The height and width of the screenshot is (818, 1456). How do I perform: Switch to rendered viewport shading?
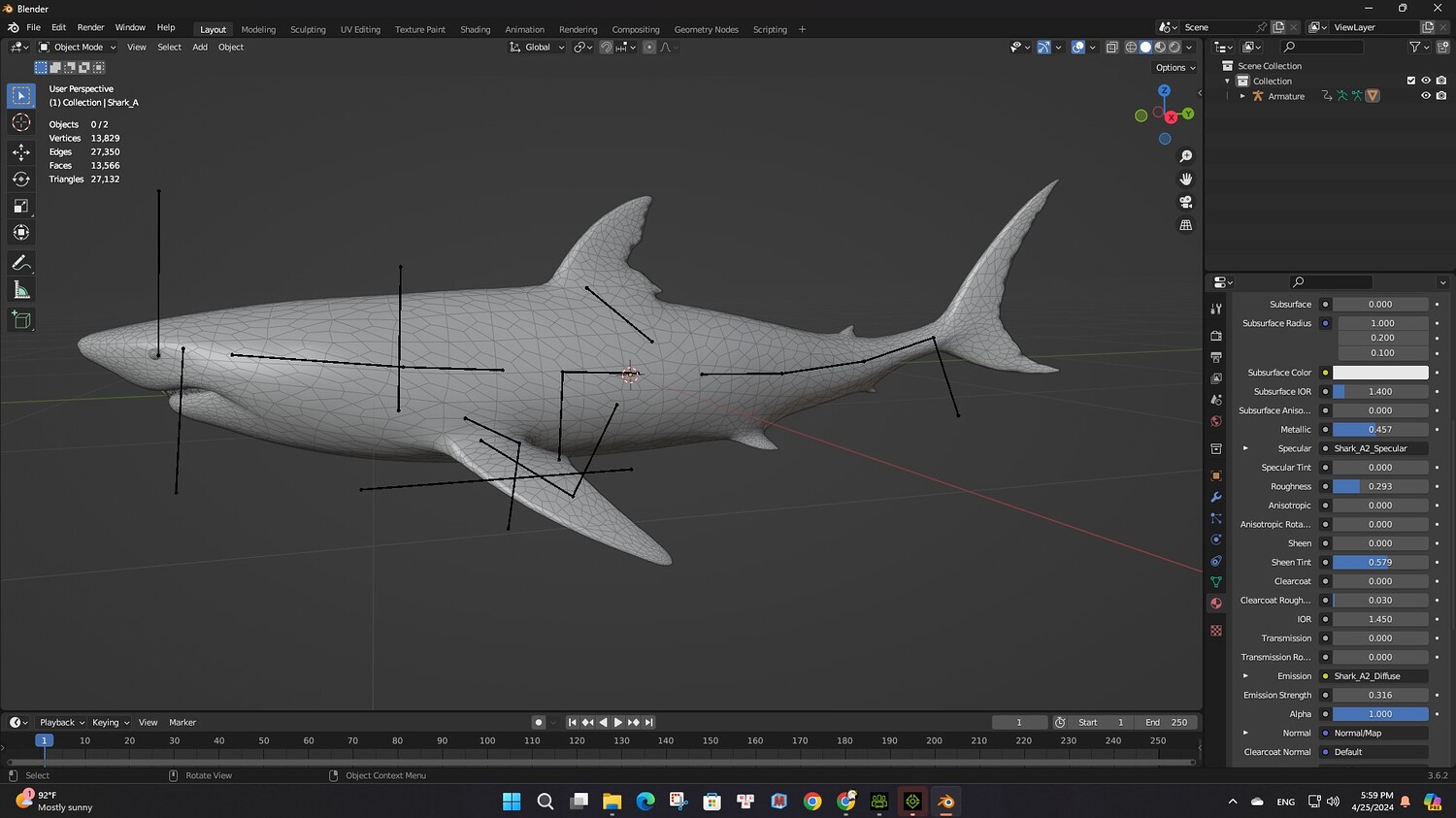point(1175,47)
